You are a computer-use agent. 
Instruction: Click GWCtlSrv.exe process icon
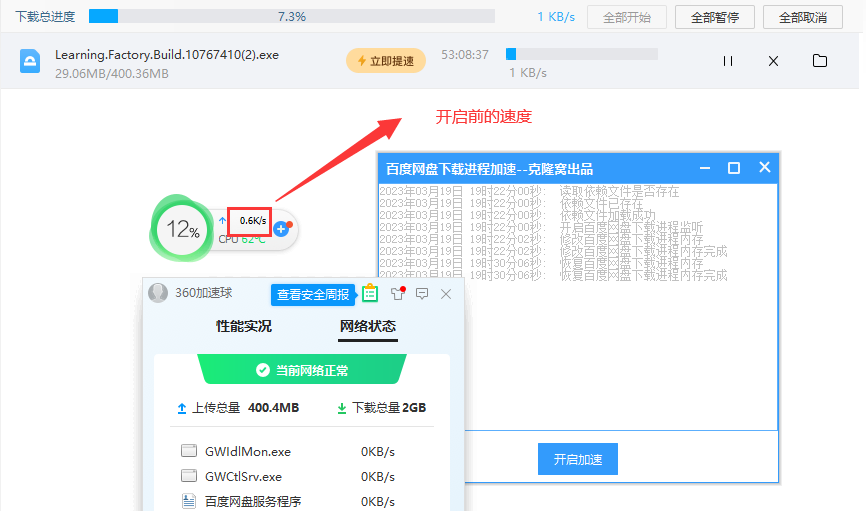(189, 476)
